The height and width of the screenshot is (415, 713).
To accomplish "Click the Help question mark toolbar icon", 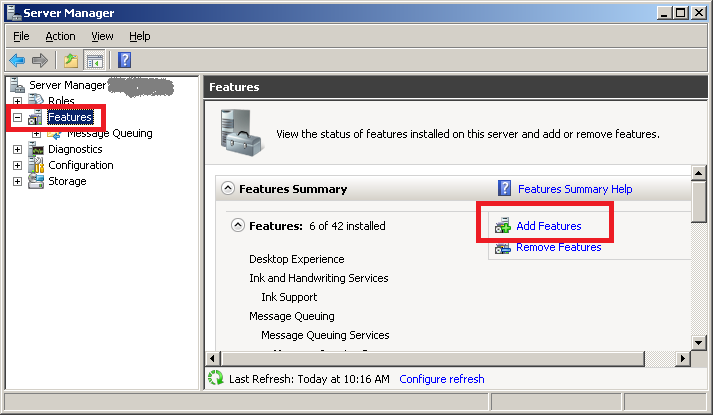I will pos(125,60).
